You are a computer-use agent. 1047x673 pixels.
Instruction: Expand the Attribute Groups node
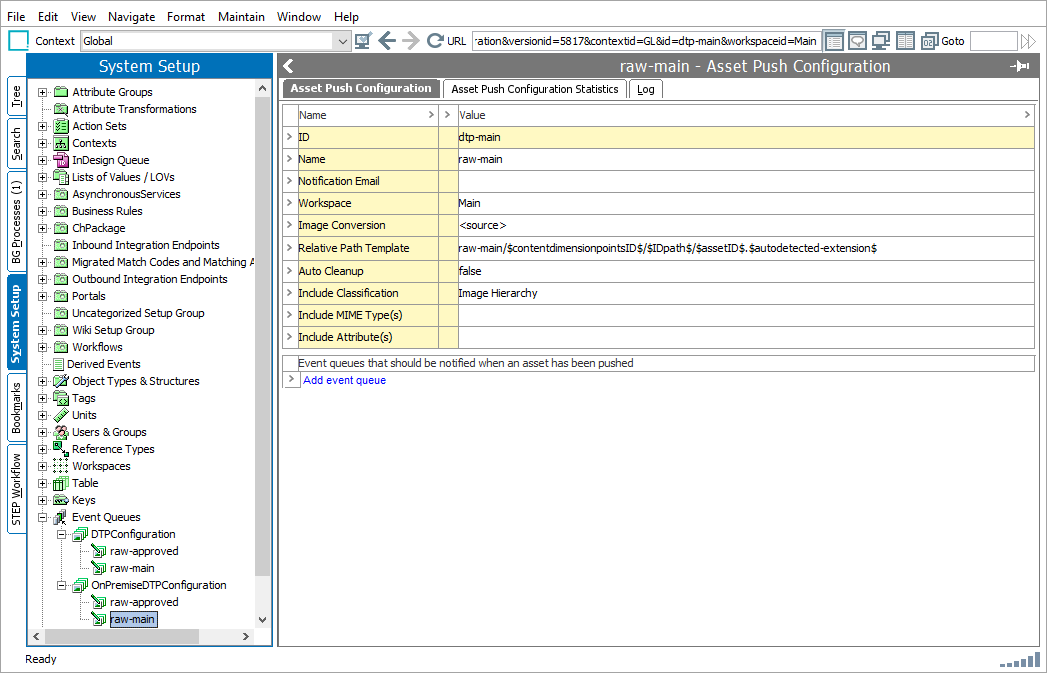click(43, 92)
